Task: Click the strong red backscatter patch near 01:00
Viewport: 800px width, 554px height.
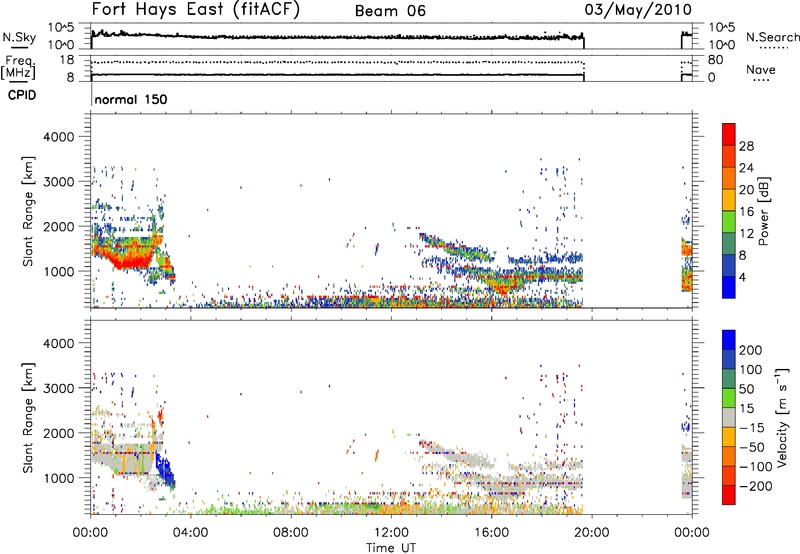Action: [128, 259]
